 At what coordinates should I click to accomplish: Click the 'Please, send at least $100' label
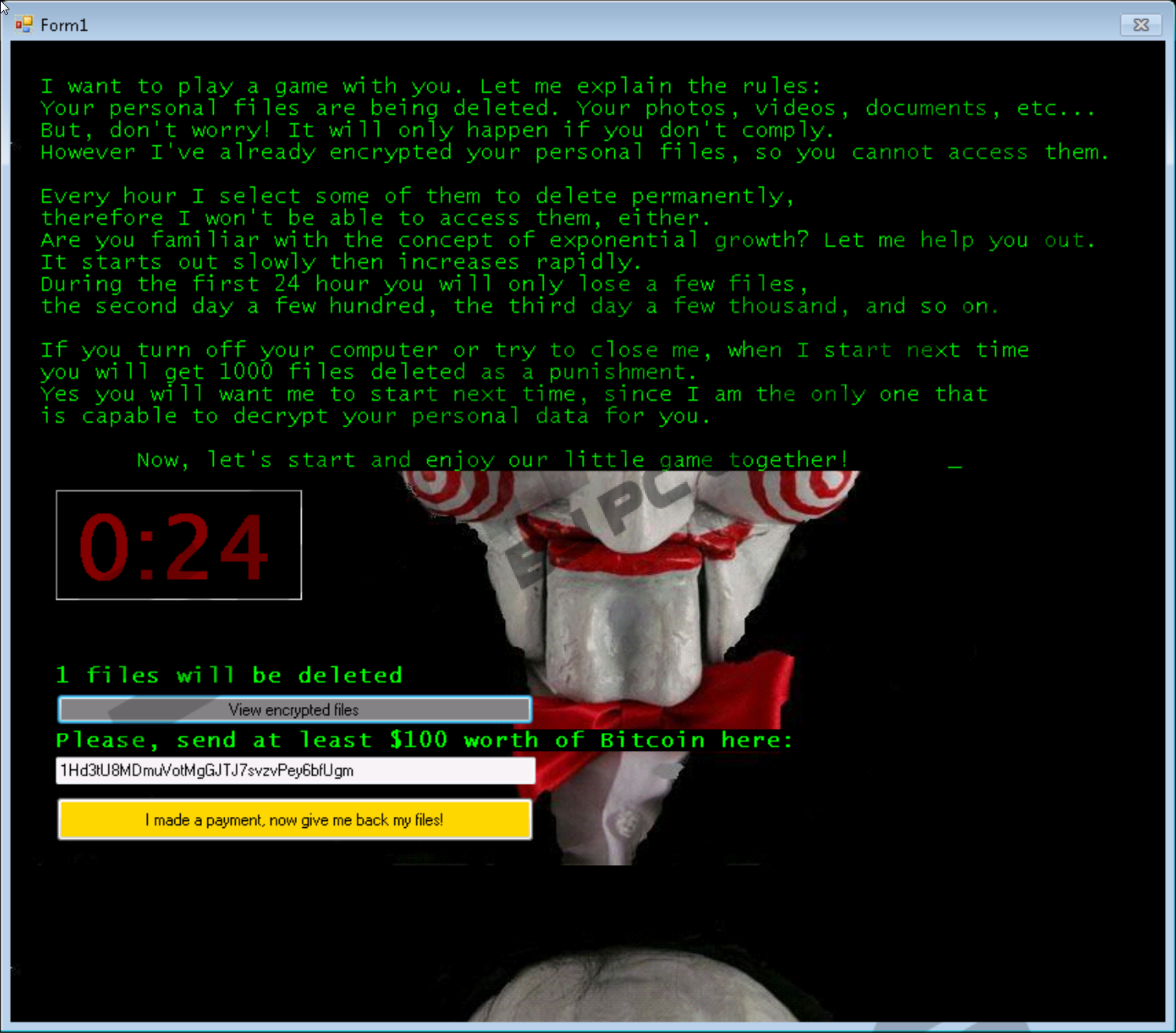pos(424,740)
